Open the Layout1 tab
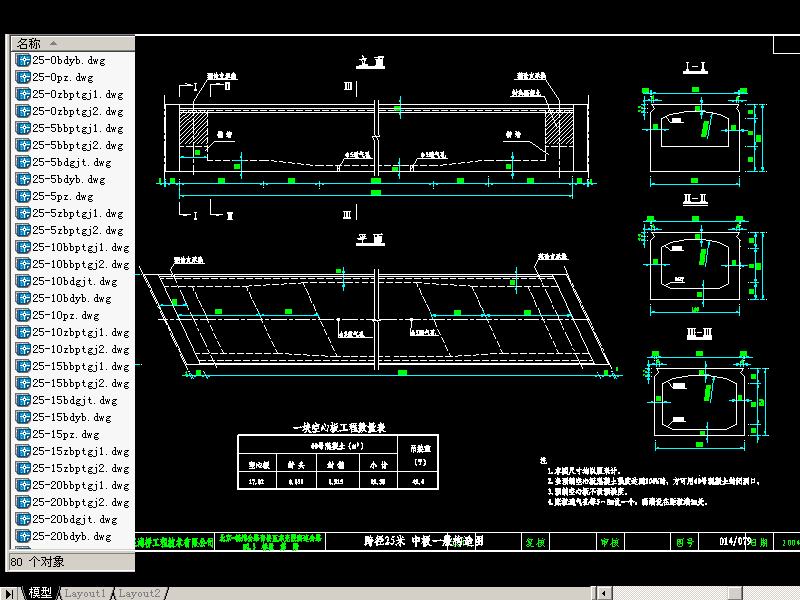Screen dimensions: 800x600 coord(85,593)
